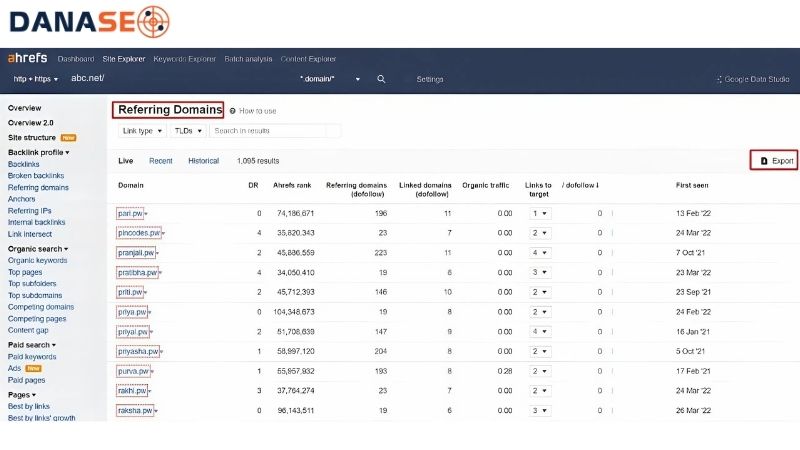This screenshot has width=800, height=450.
Task: Open Top subfolders in the sidebar
Action: pyautogui.click(x=32, y=284)
